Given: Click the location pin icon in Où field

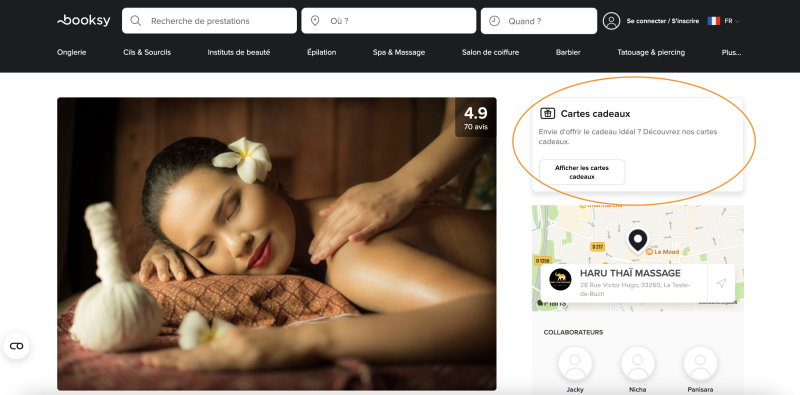Looking at the screenshot, I should coord(315,21).
